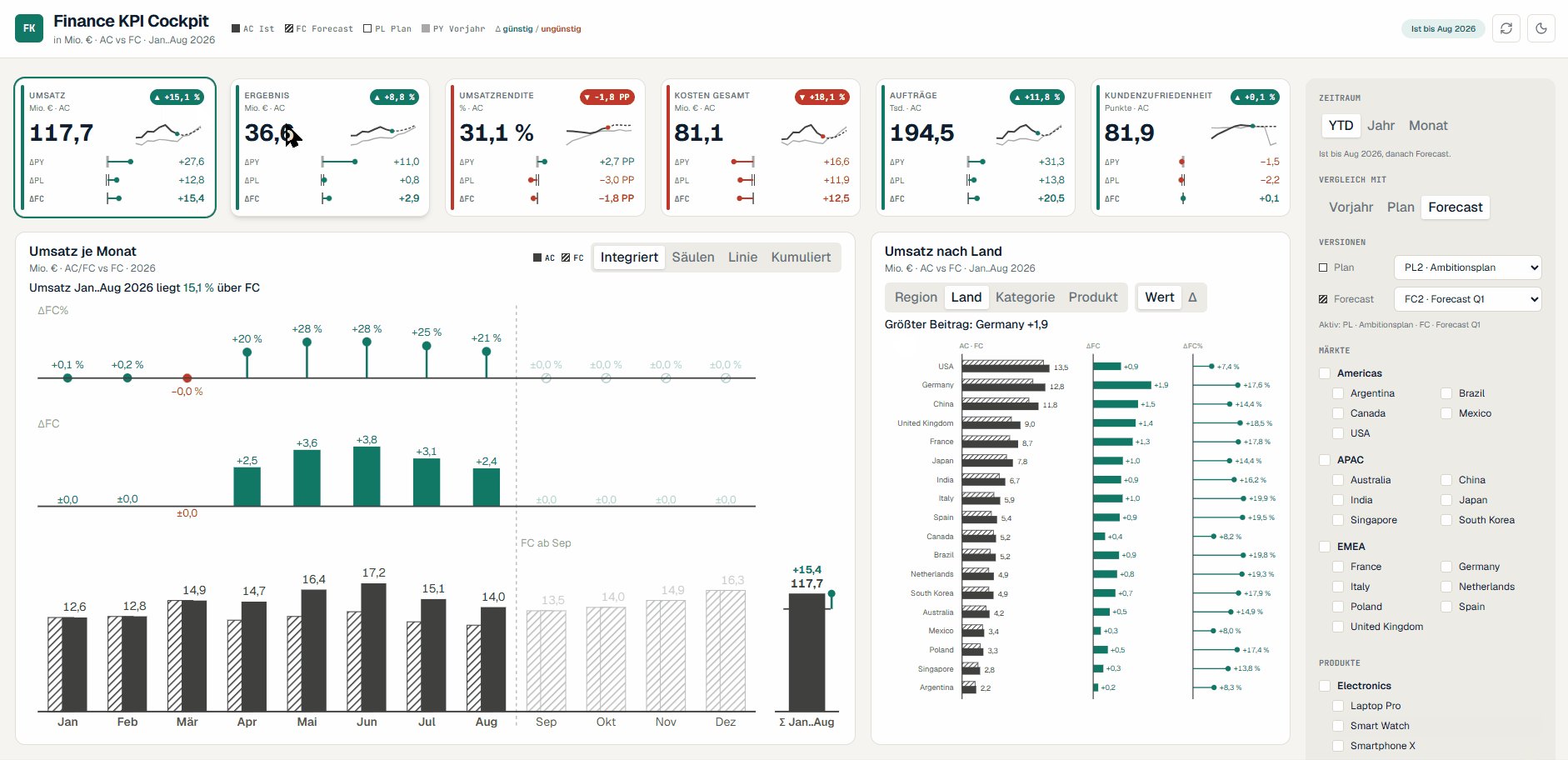Click the Umsatz +15,1 % badge
Image resolution: width=1568 pixels, height=760 pixels.
coord(177,97)
